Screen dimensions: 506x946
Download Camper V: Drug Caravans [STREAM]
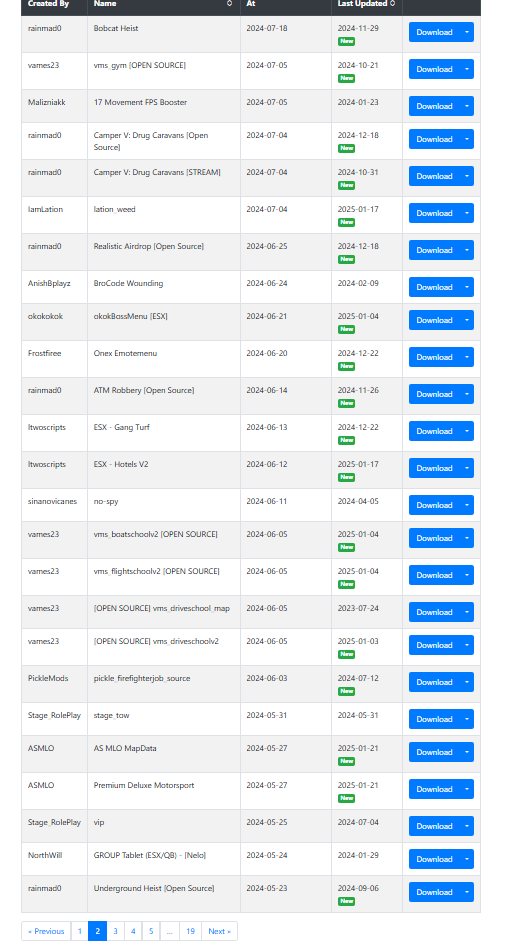coord(434,176)
